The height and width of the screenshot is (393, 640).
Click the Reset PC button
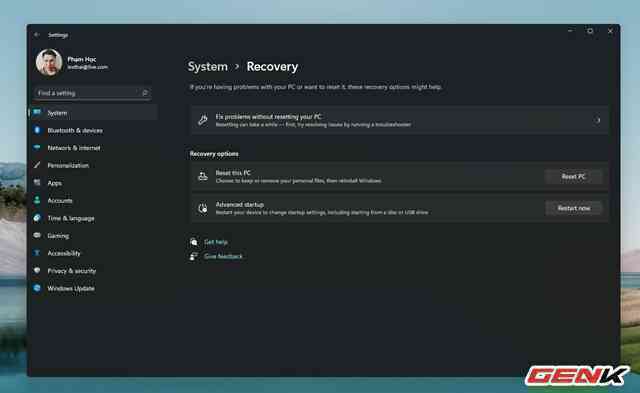tap(573, 176)
